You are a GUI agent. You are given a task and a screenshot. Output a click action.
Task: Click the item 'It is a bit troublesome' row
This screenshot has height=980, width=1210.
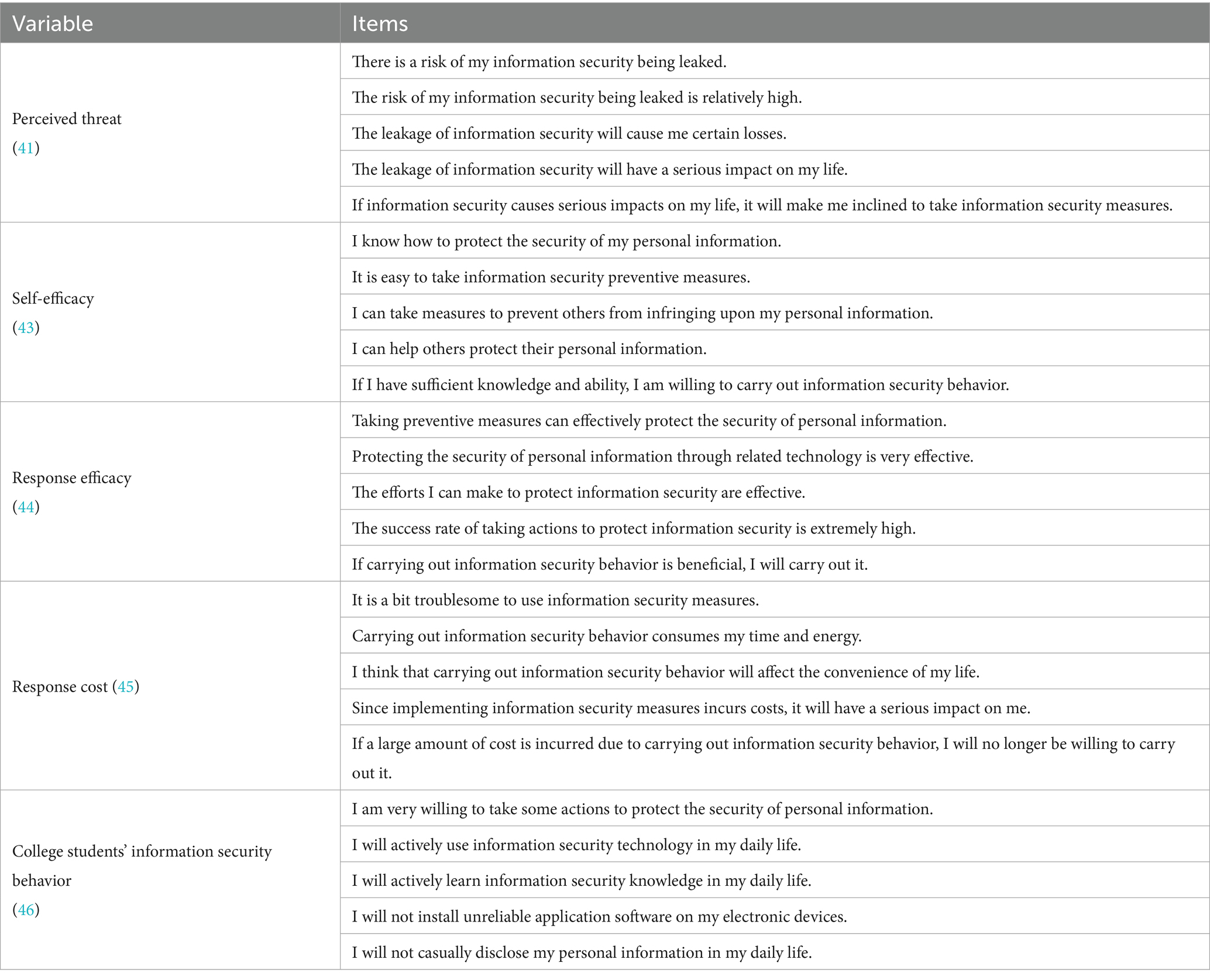555,600
